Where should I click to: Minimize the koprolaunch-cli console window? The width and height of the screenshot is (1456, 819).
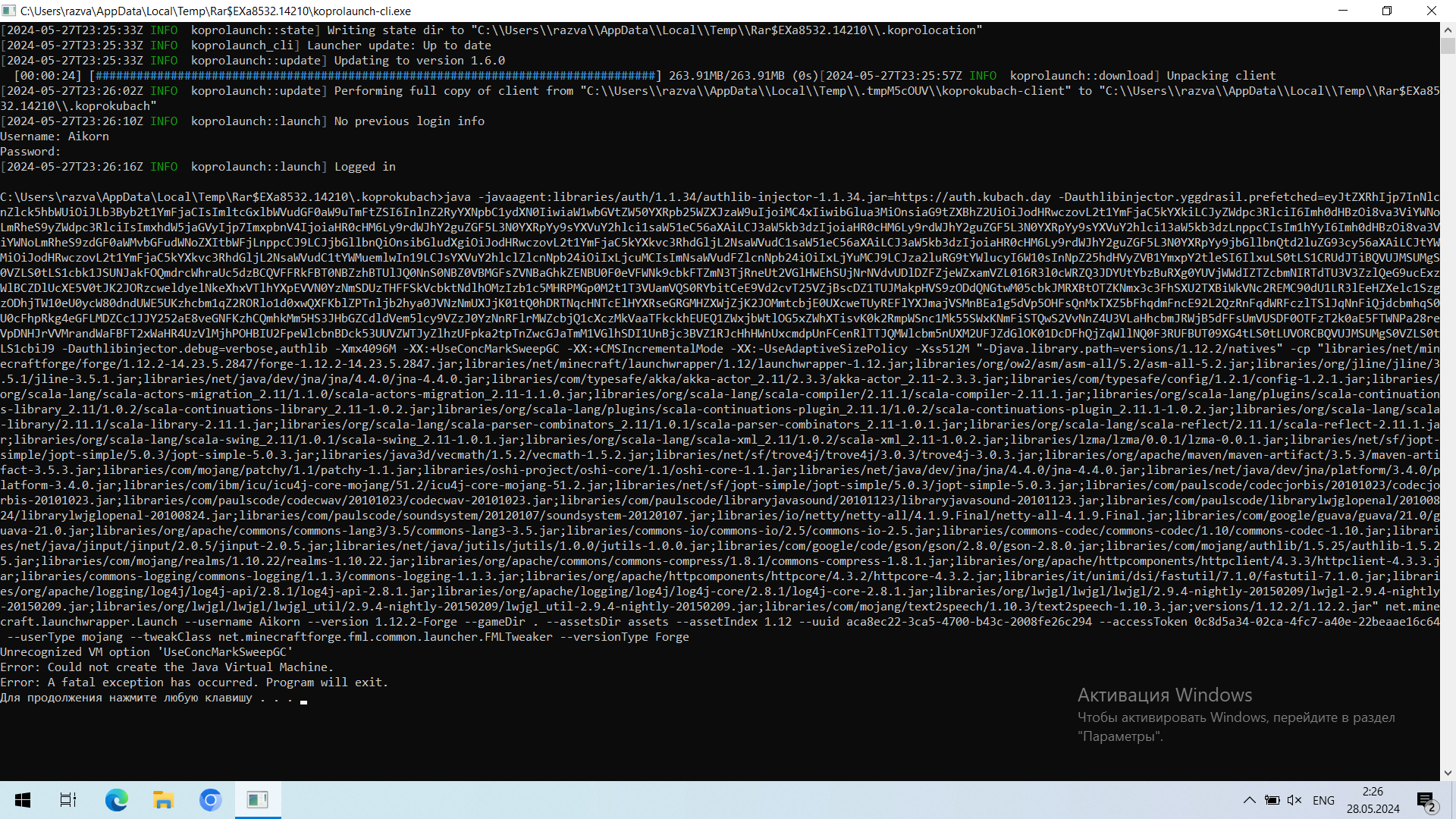click(1343, 11)
